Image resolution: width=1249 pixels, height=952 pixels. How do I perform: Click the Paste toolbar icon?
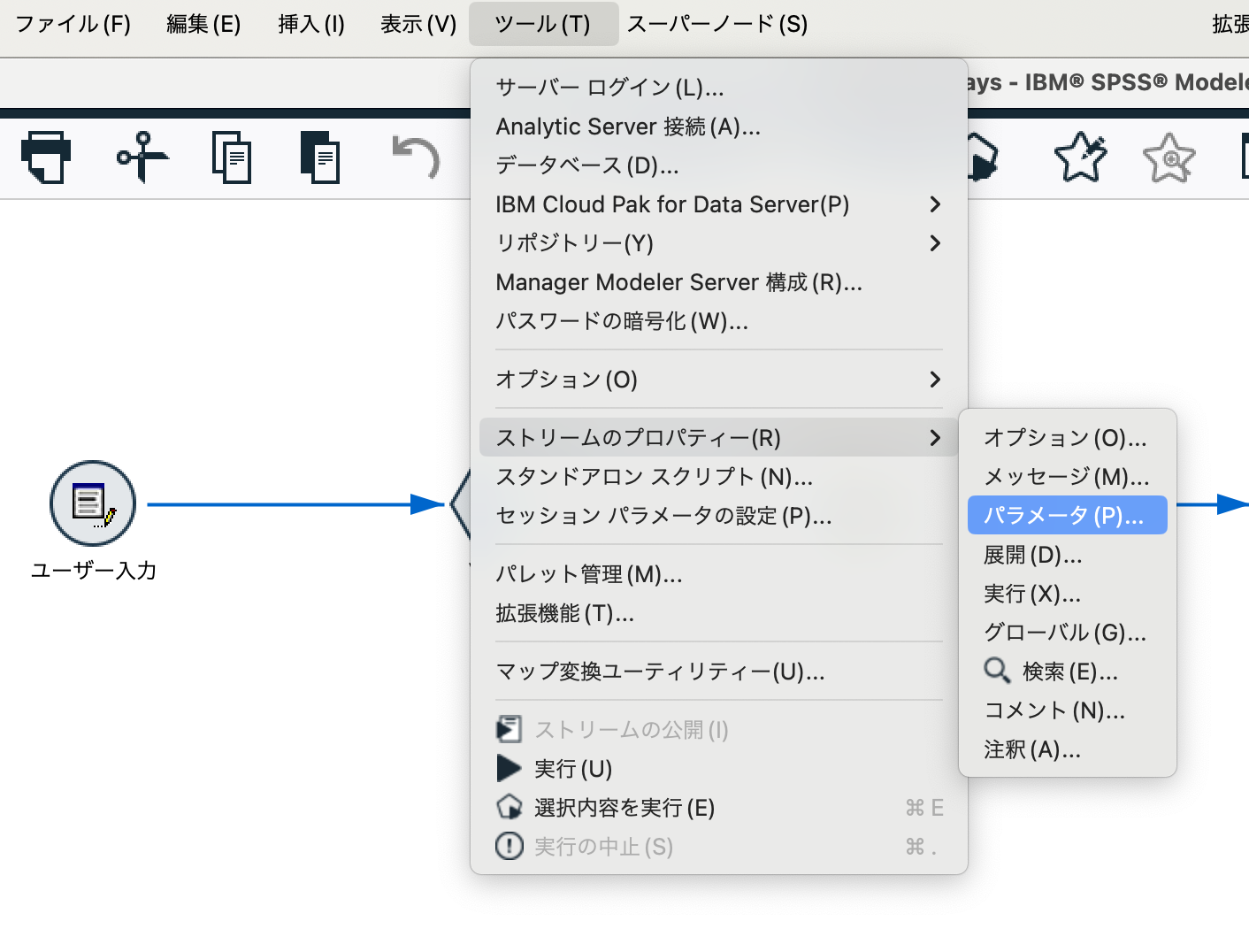coord(320,157)
